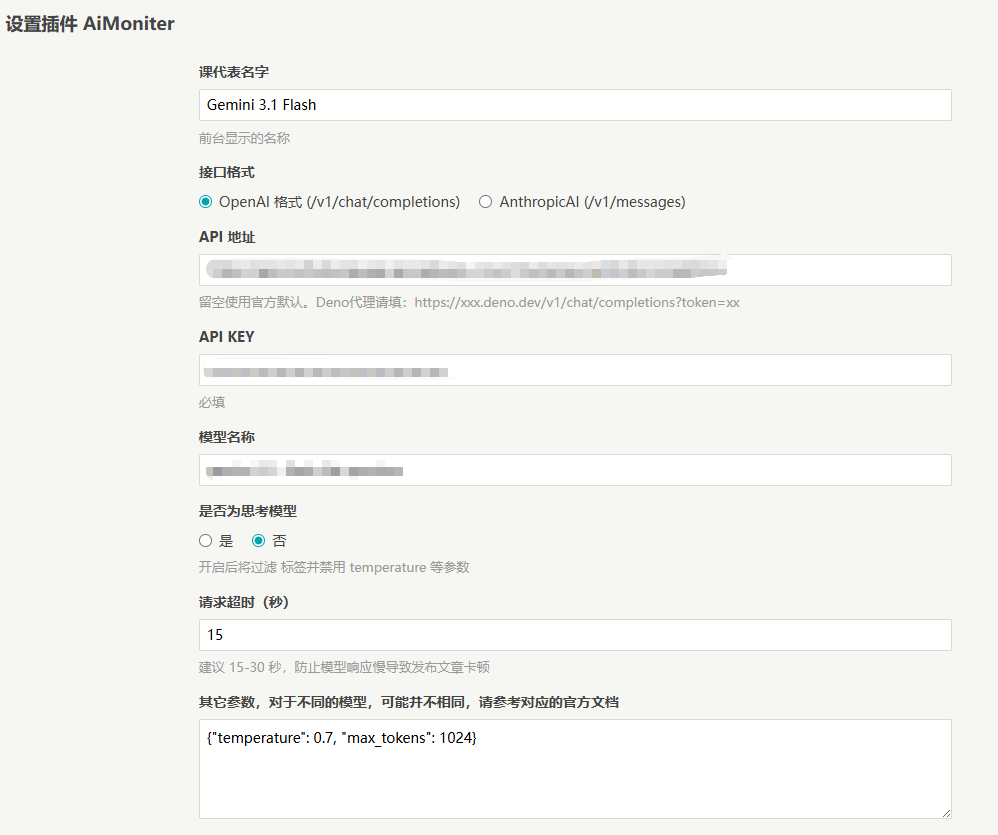Select the OpenAI 格式 radio button
This screenshot has height=835, width=998.
click(206, 202)
